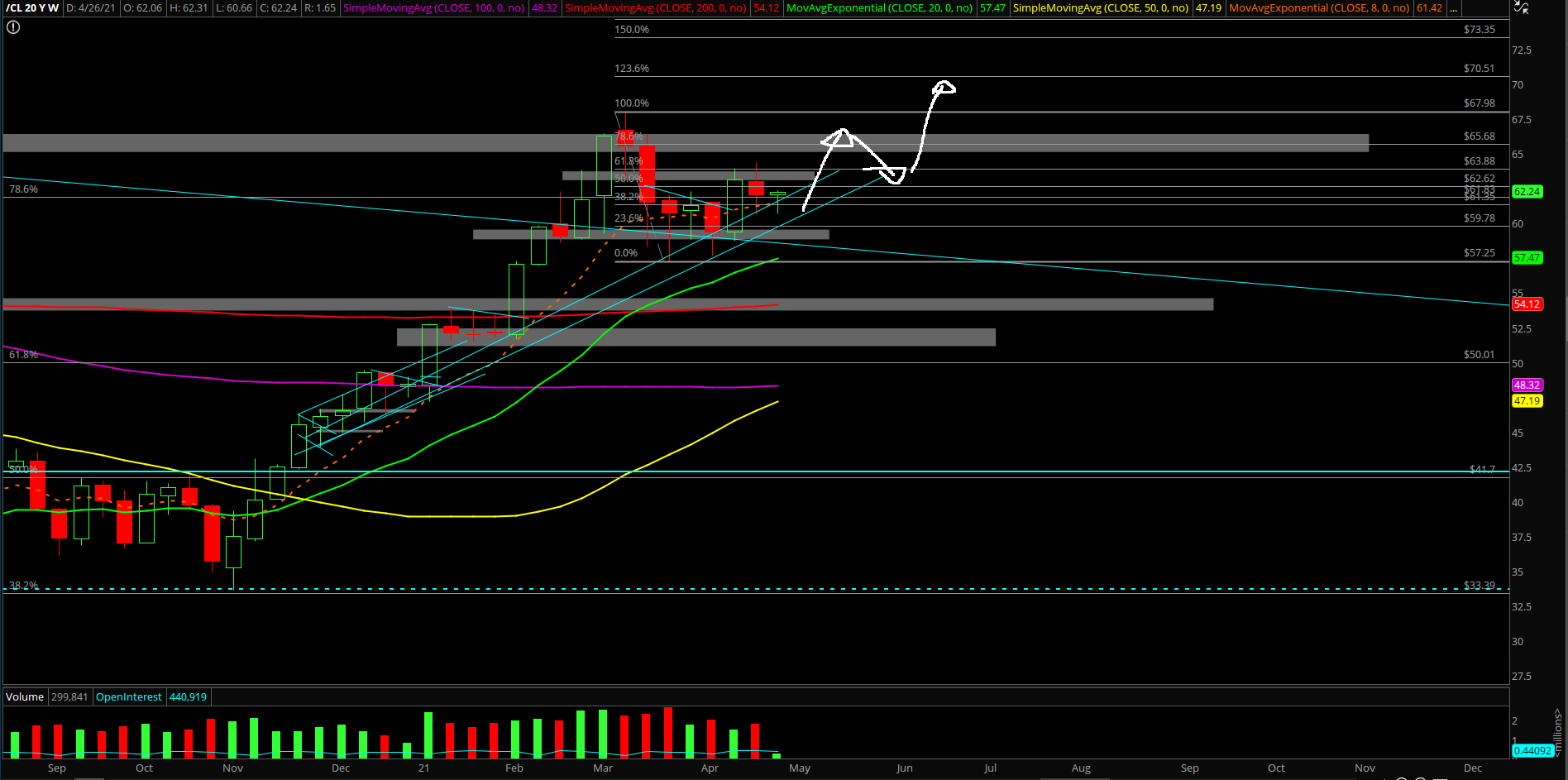Select MovAvgExponential 8 study label
Viewport: 1568px width, 780px height.
coord(1319,7)
